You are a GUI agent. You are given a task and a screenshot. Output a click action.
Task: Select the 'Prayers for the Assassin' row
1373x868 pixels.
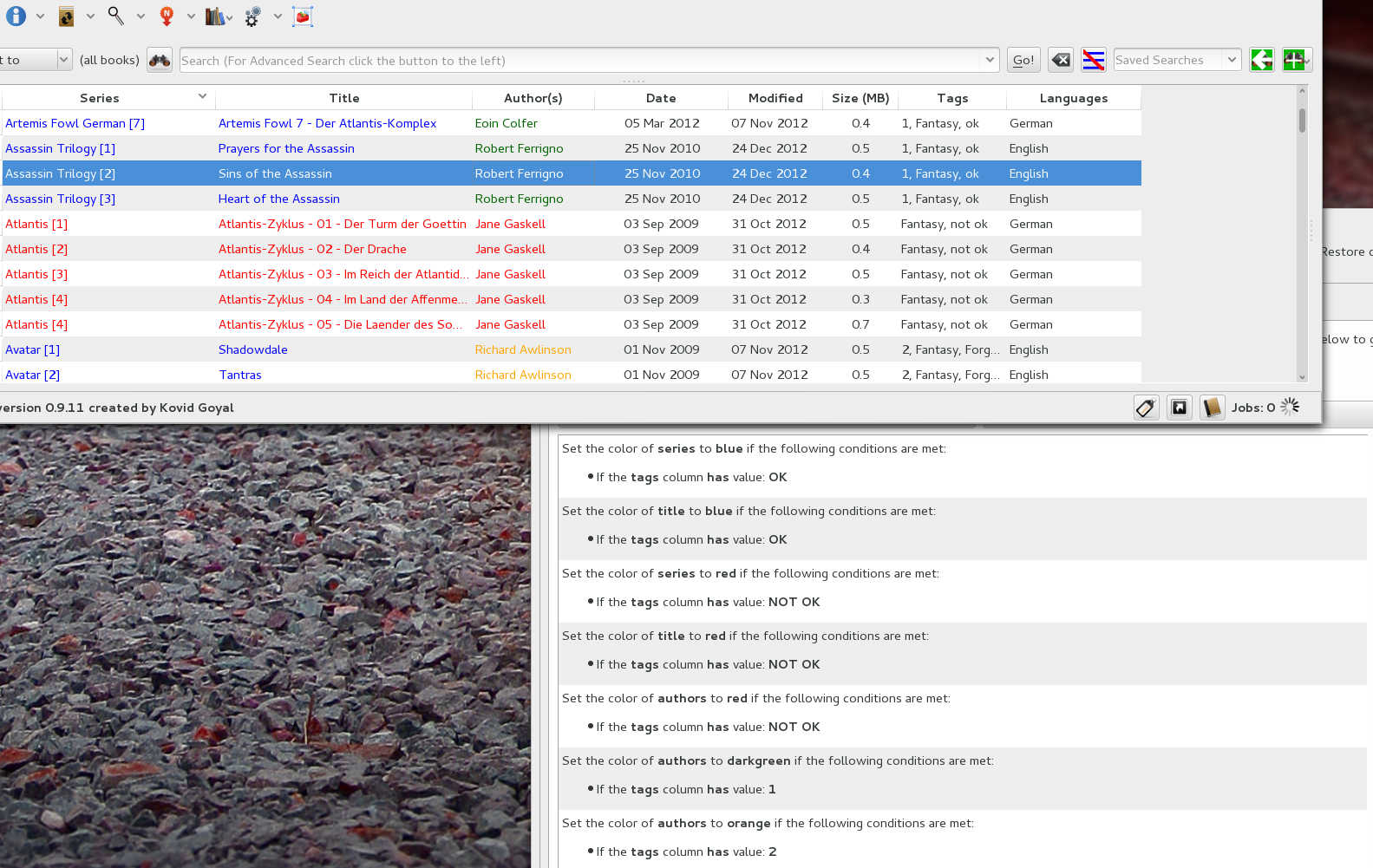coord(572,148)
